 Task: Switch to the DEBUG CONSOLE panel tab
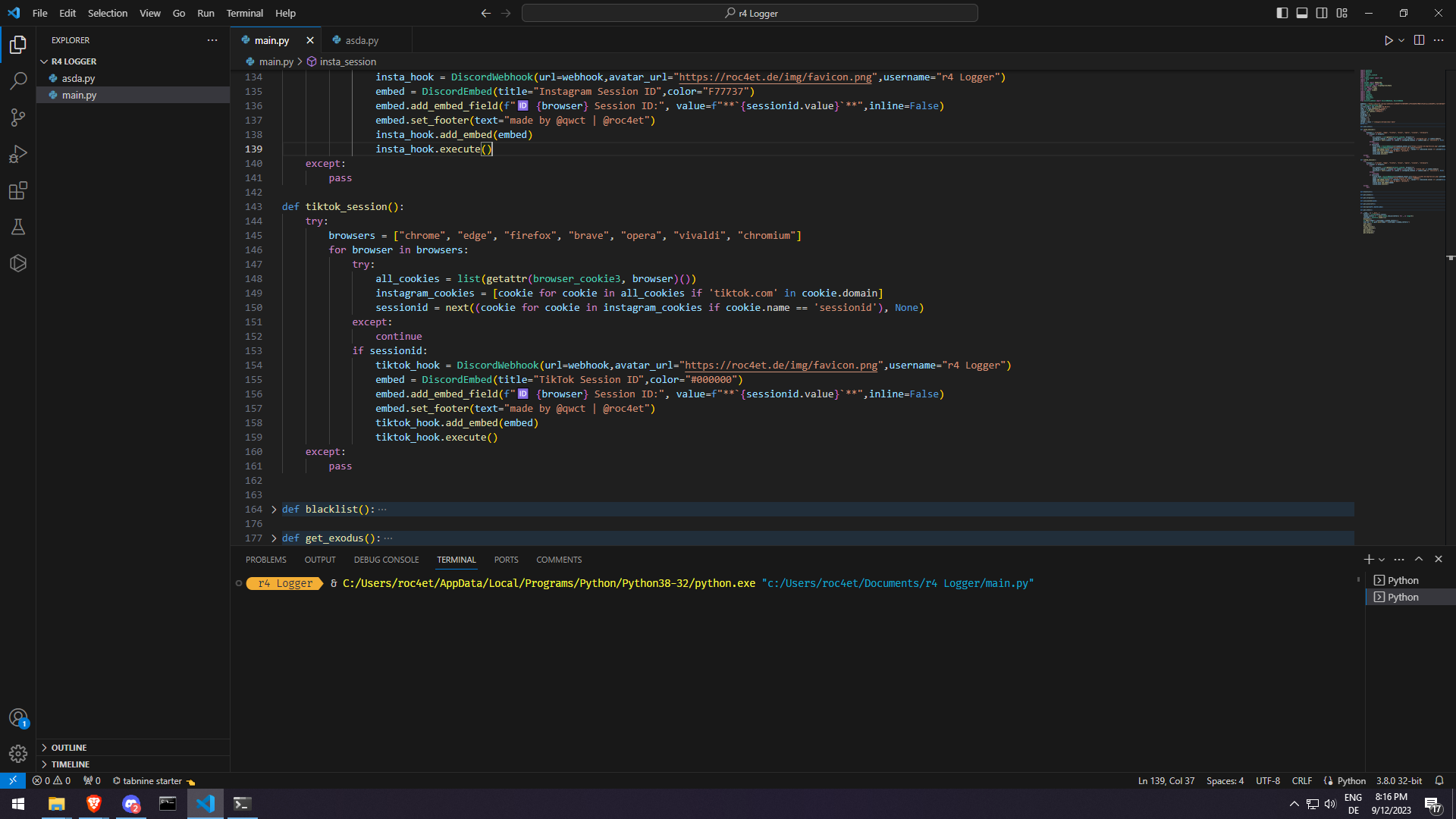click(386, 560)
